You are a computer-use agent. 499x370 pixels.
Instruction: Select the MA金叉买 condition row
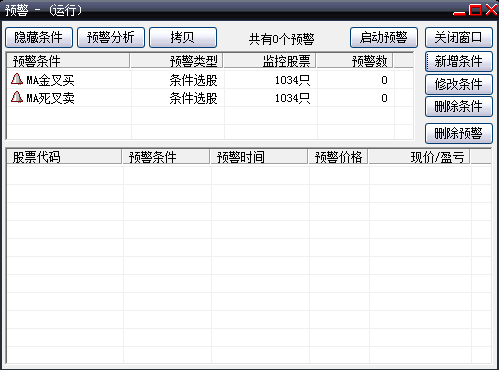(x=210, y=80)
